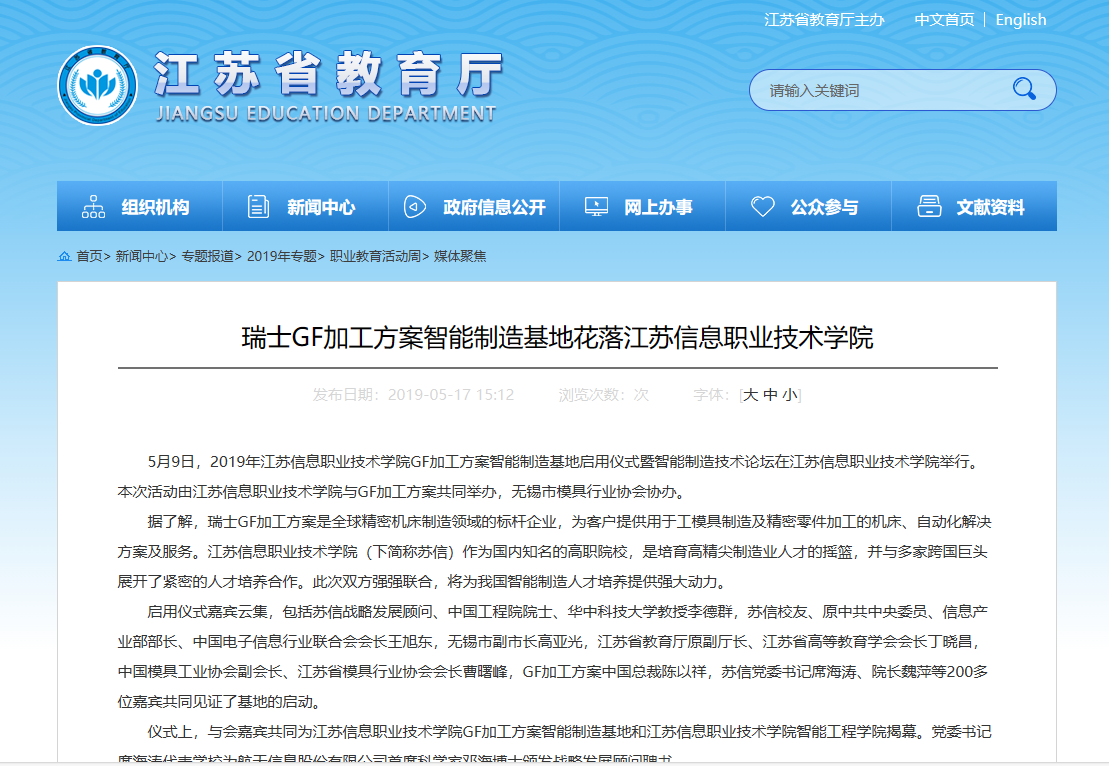Click the 文献资料 printer icon
This screenshot has width=1109, height=766.
(x=929, y=207)
